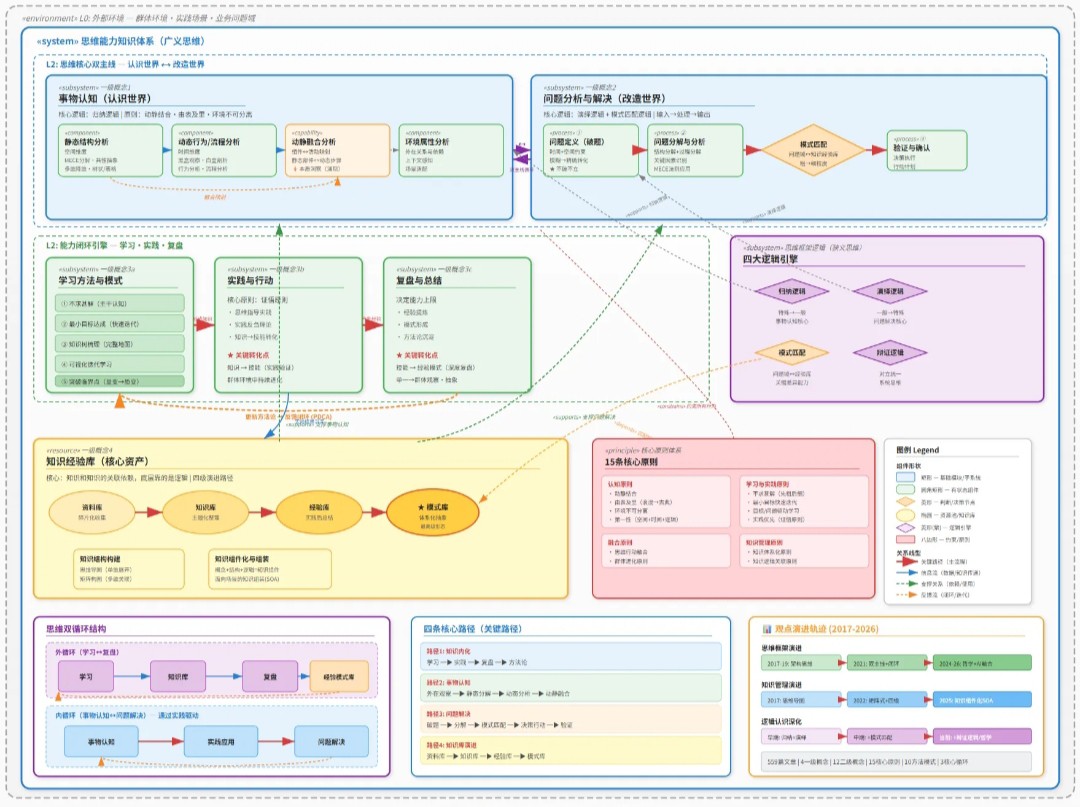Click the 小目标达成 learning-method item

point(120,324)
